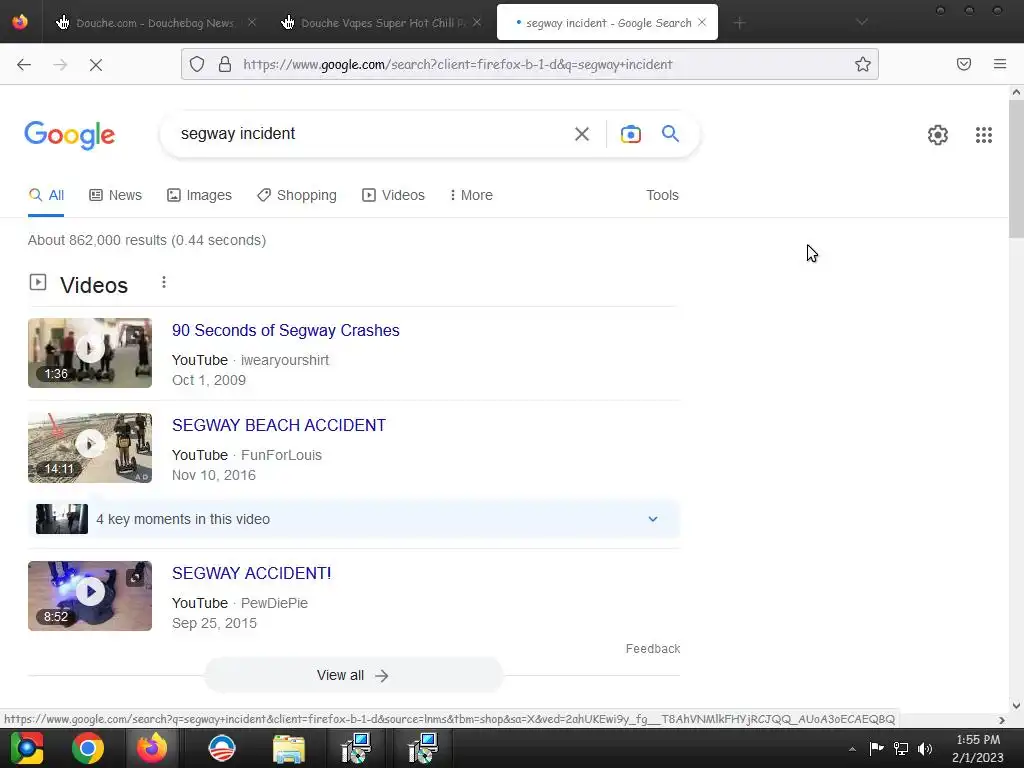The height and width of the screenshot is (768, 1024).
Task: Open the round striped logo taskbar app
Action: click(221, 748)
